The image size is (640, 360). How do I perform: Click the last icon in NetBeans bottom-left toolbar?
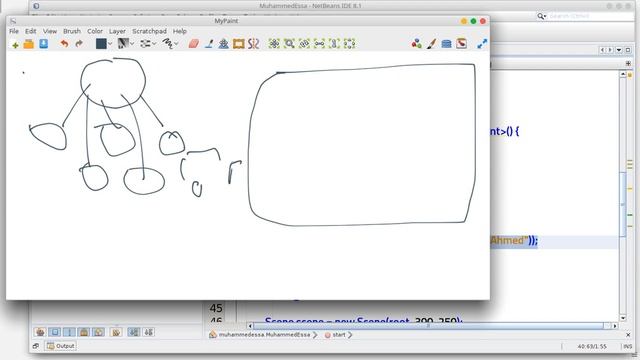[x=149, y=332]
